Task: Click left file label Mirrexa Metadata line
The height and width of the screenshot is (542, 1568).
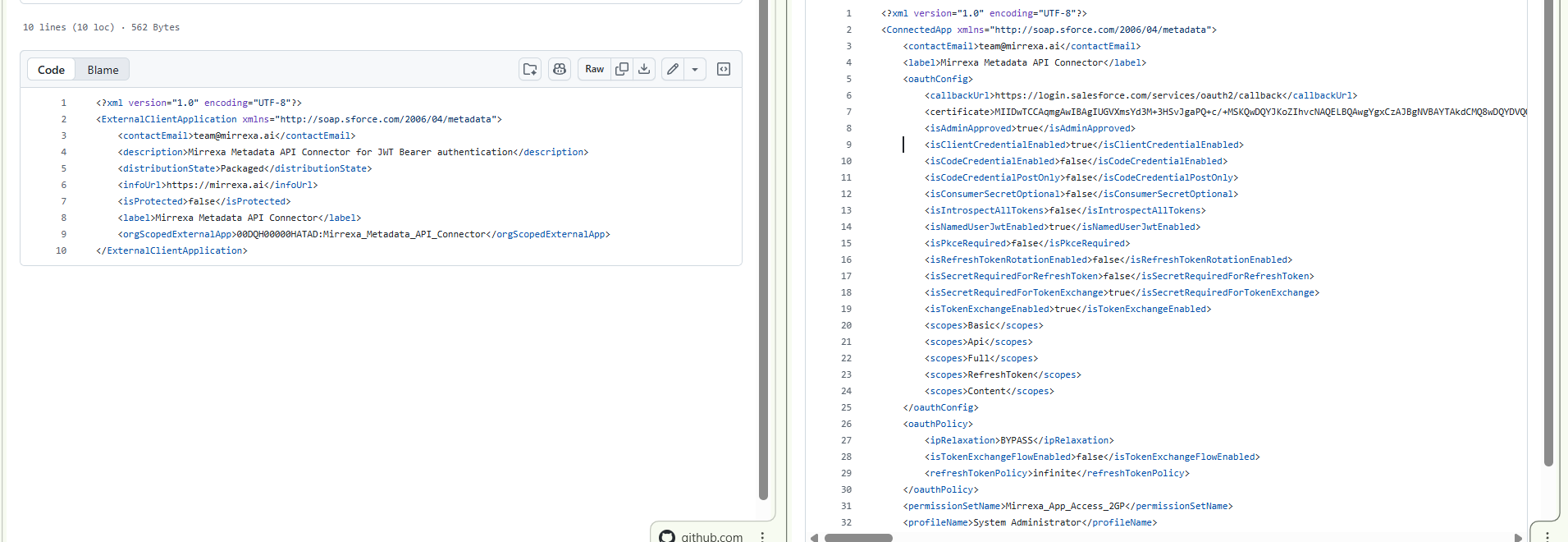Action: coord(239,218)
